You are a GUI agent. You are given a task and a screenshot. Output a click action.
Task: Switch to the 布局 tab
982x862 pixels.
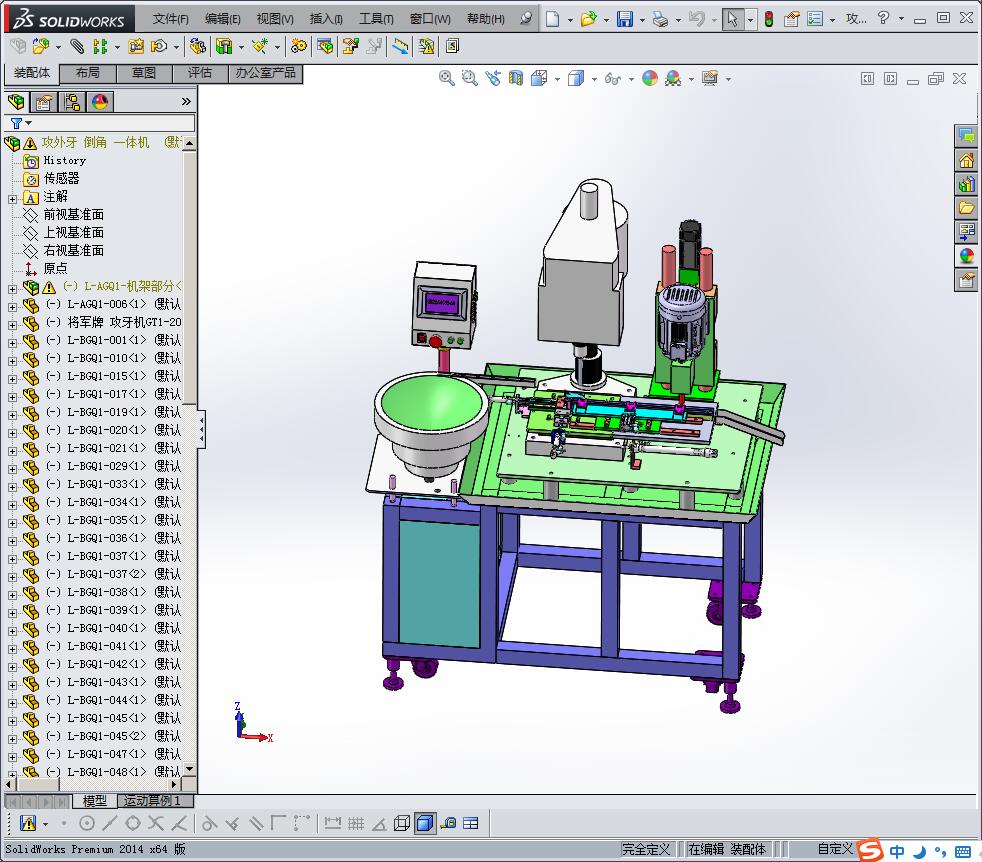(88, 73)
